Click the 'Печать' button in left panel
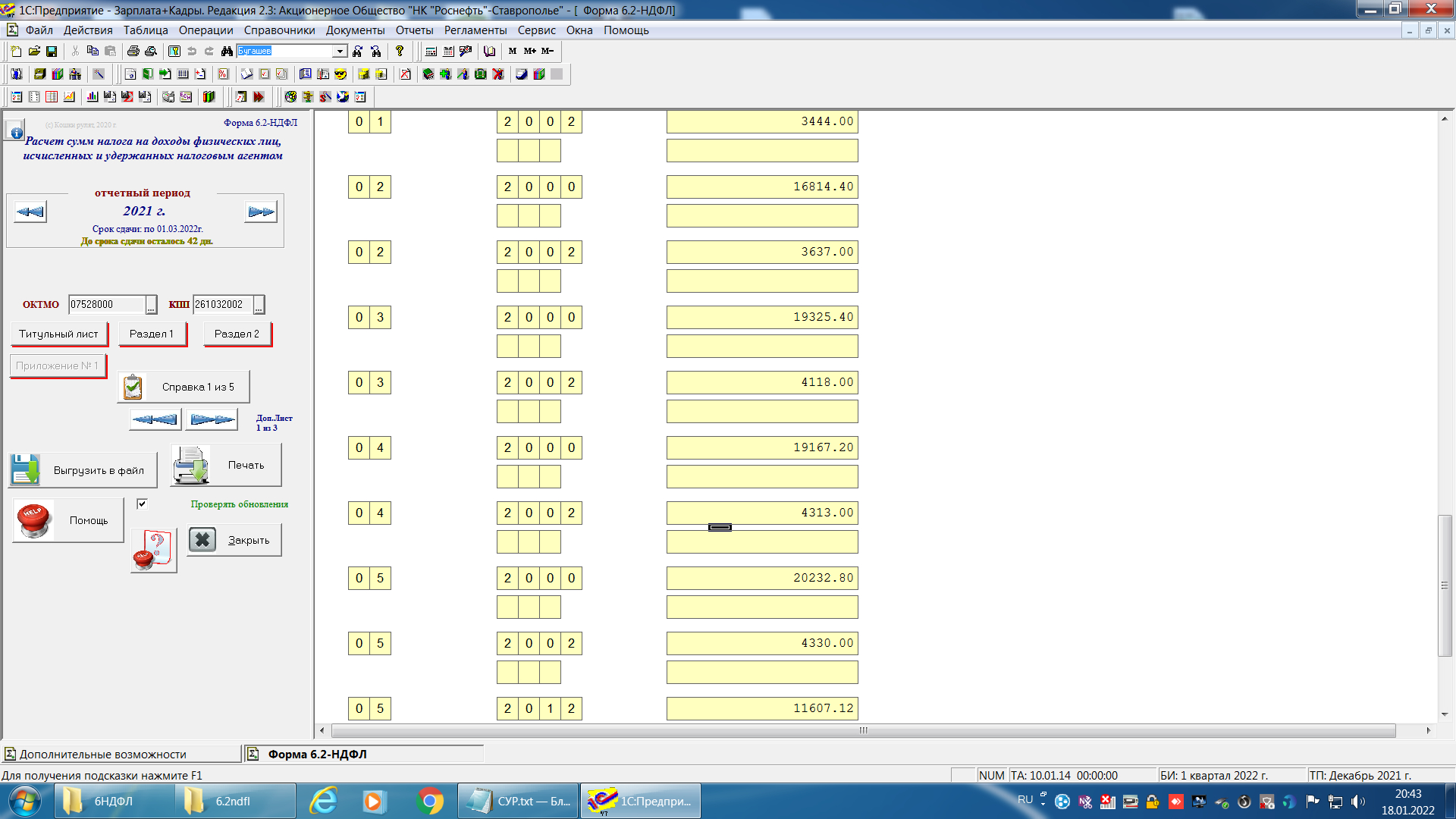 (x=226, y=465)
